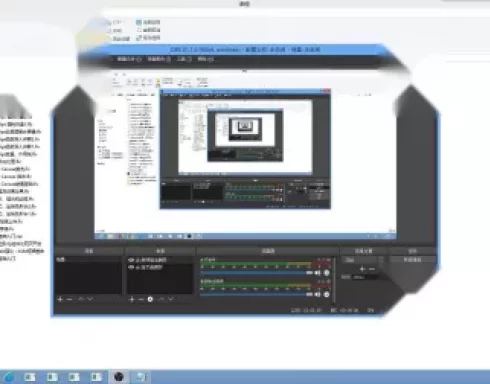Open settings gear of first mixer track
Screen dimensions: 490x384
pyautogui.click(x=327, y=273)
